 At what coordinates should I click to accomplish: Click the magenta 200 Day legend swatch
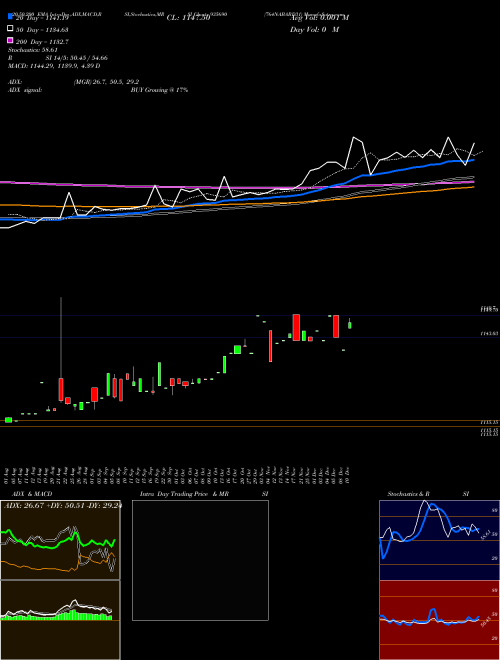[x=11, y=41]
